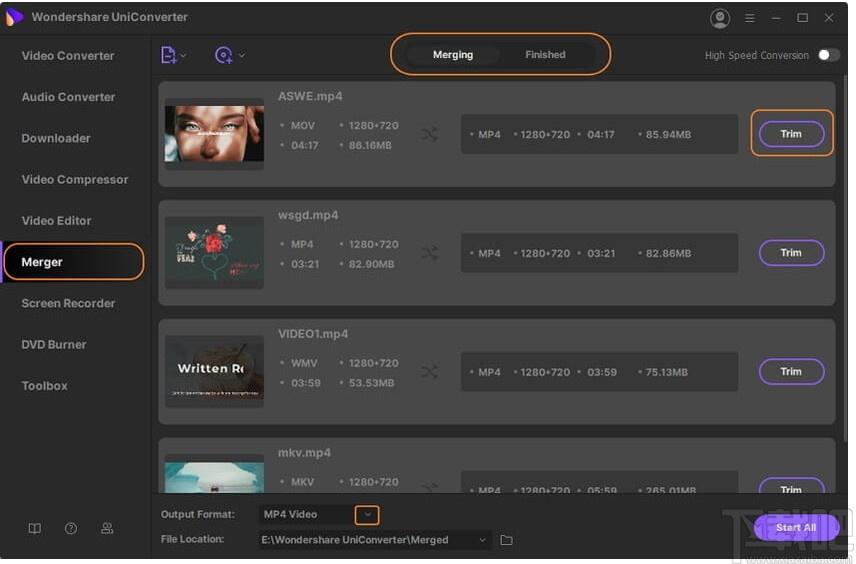Expand the Load DVD dropdown arrow
This screenshot has width=856, height=564.
(242, 55)
